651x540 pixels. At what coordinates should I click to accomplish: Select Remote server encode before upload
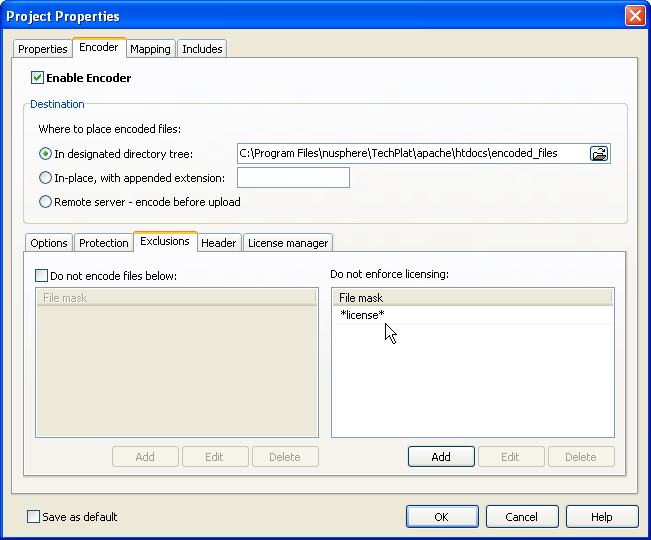click(x=45, y=202)
